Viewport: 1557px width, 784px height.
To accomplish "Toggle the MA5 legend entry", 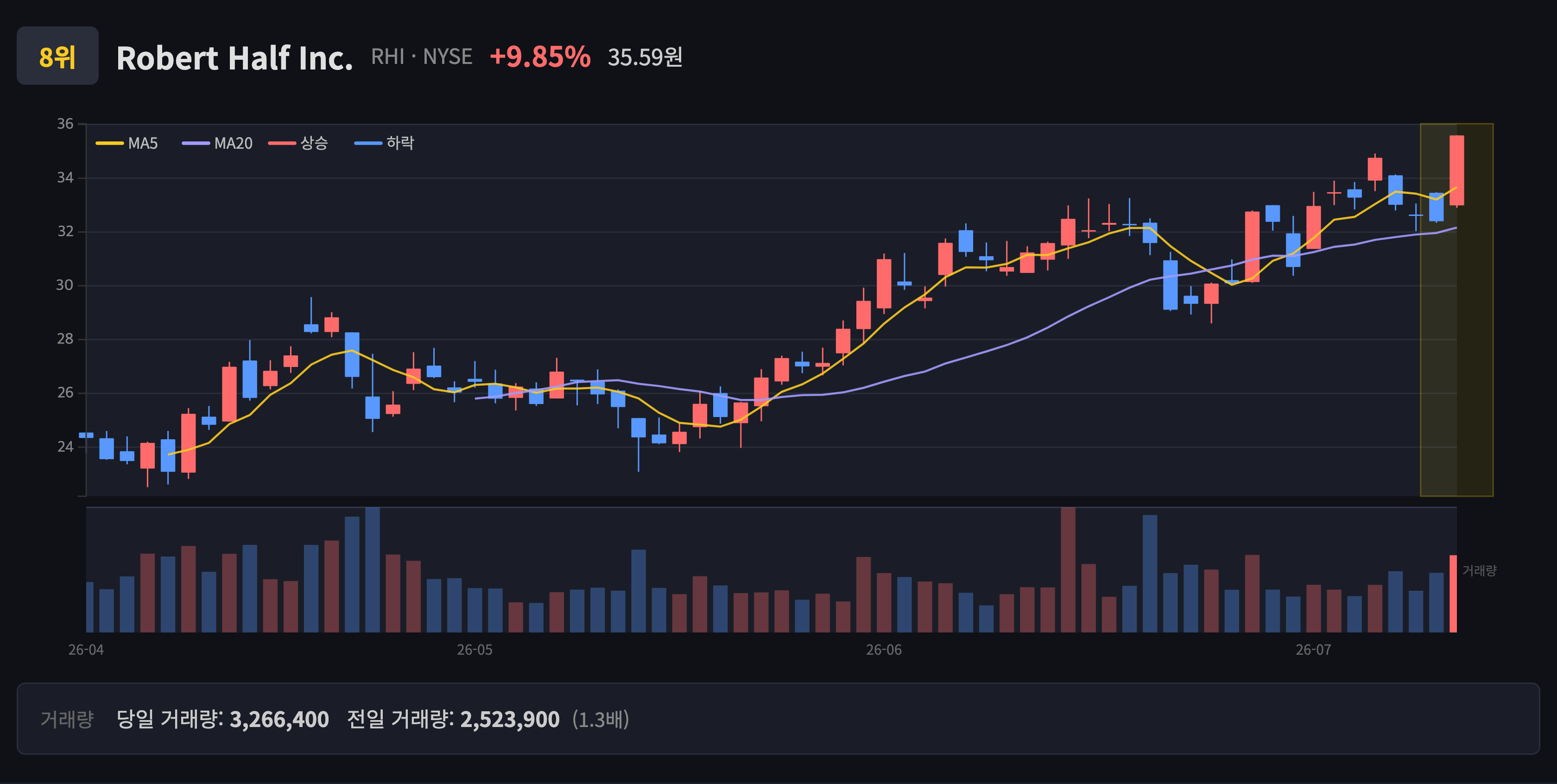I will 127,143.
